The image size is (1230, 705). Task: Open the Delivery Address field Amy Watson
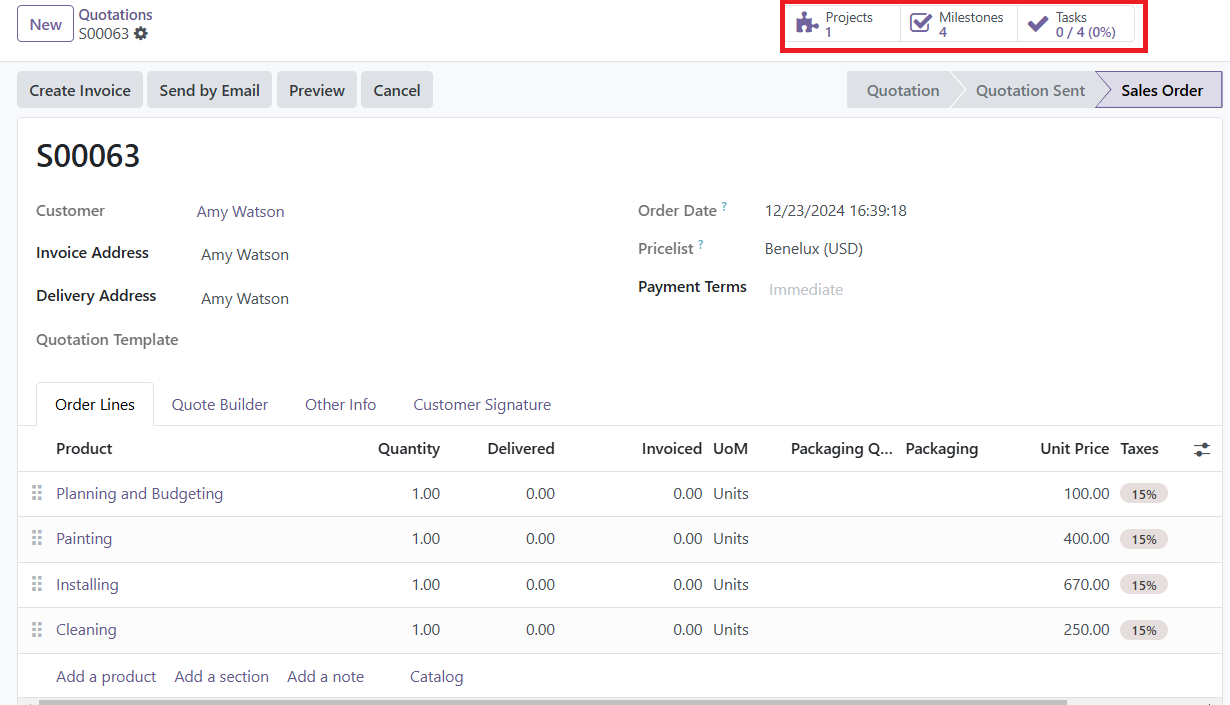click(245, 298)
